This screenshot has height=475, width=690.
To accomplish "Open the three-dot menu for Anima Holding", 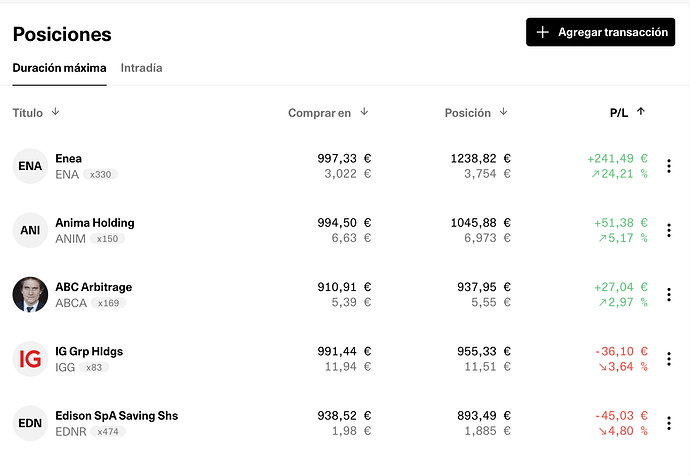I will point(669,231).
